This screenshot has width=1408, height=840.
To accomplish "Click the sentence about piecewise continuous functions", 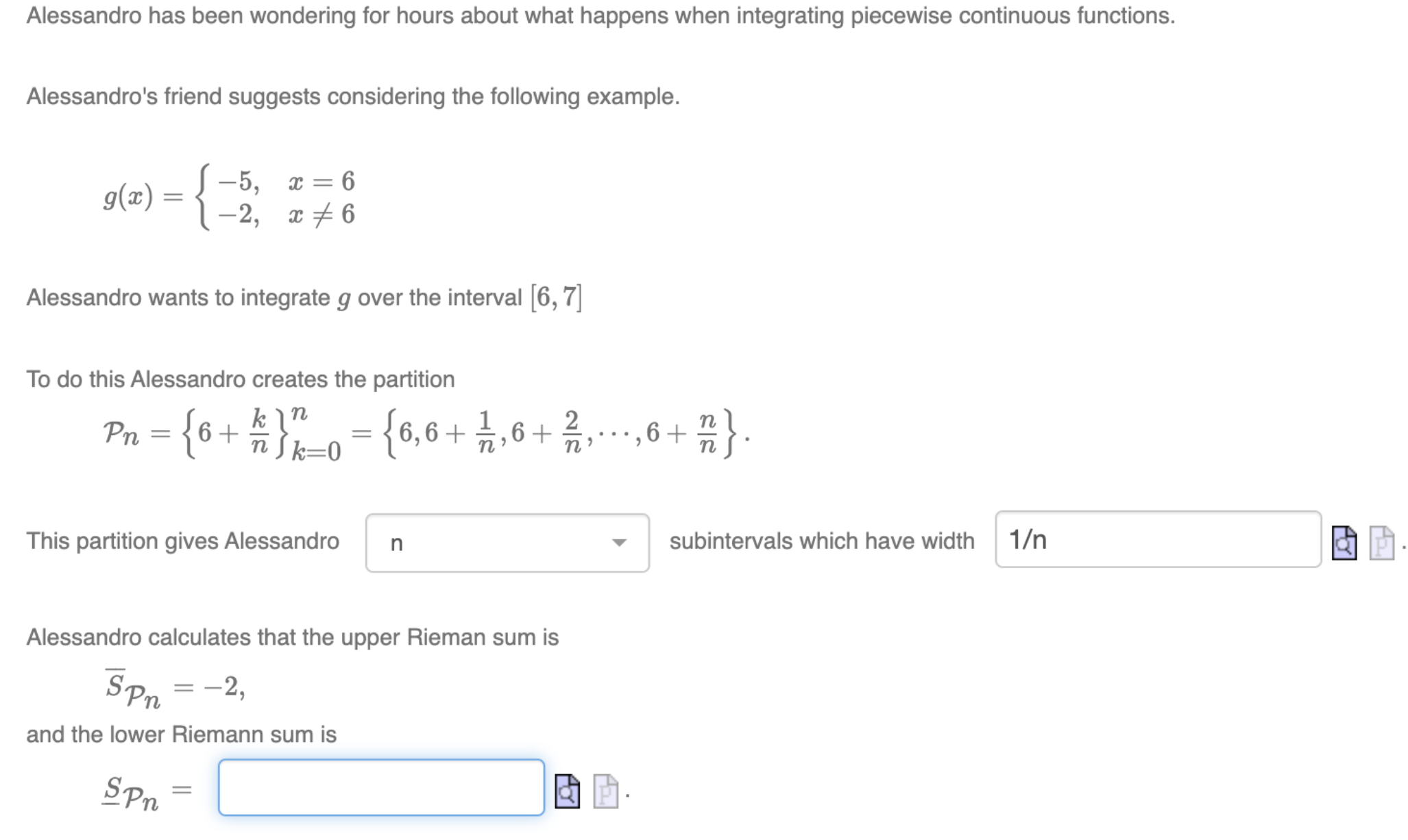I will pos(600,15).
